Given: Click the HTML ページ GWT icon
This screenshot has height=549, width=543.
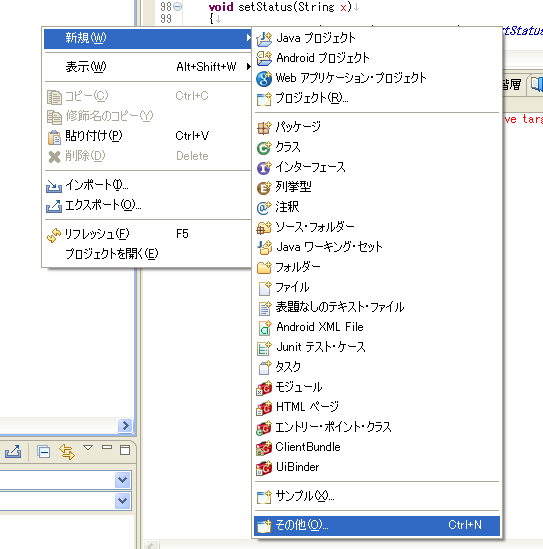Looking at the screenshot, I should click(x=264, y=408).
